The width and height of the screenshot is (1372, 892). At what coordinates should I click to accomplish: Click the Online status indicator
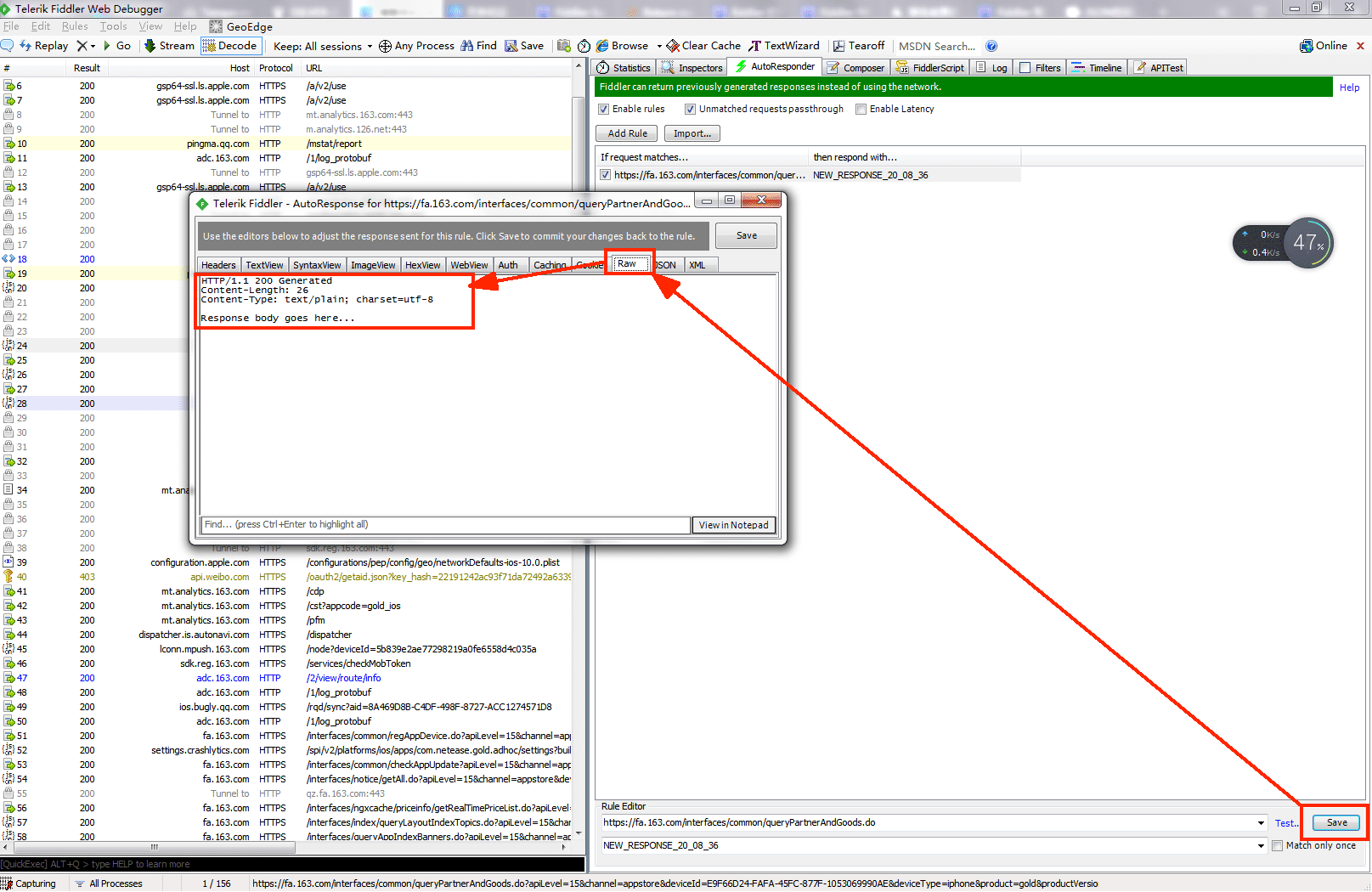[x=1324, y=46]
